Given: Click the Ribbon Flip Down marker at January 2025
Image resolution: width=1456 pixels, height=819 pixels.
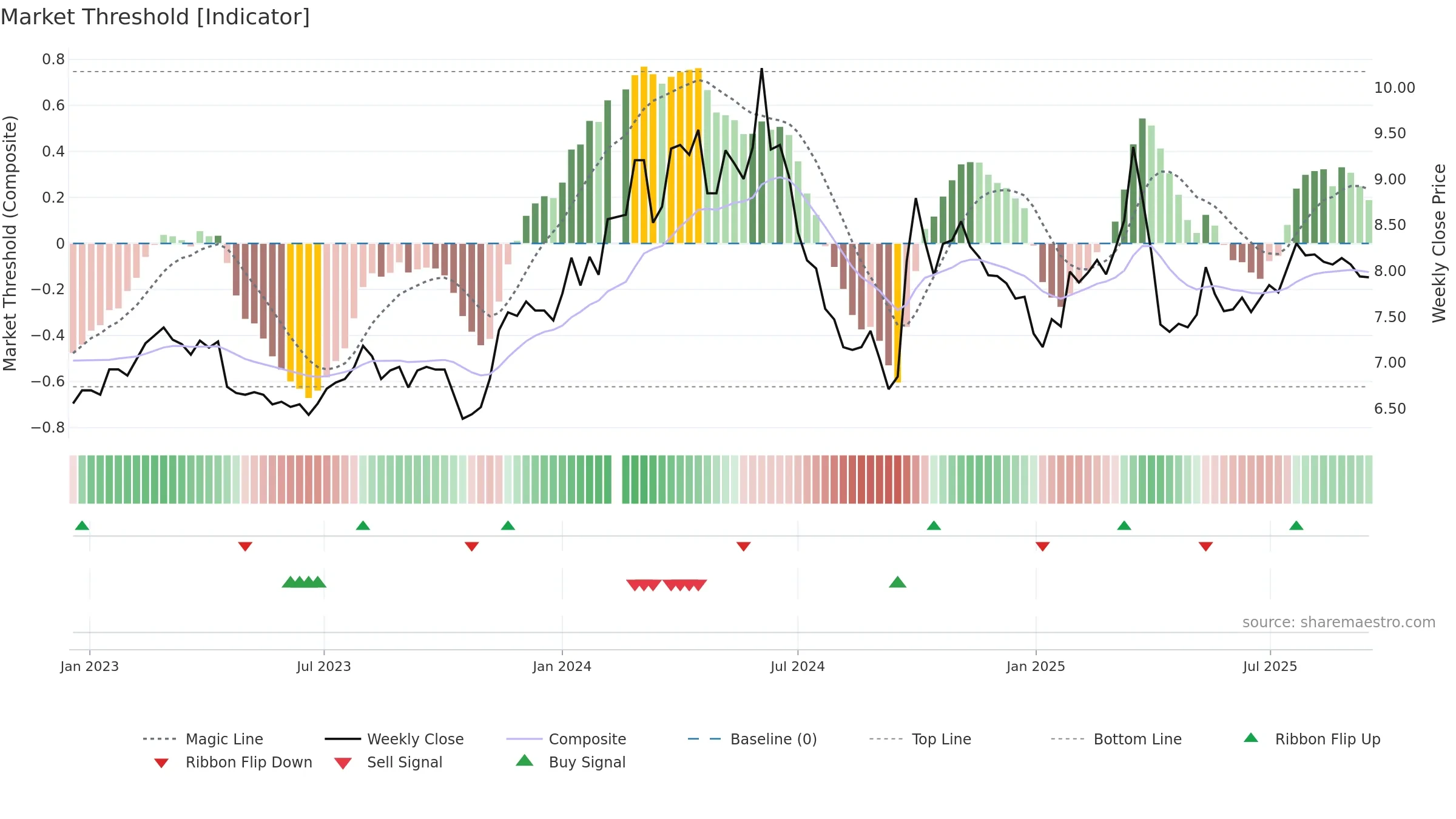Looking at the screenshot, I should pyautogui.click(x=1042, y=547).
